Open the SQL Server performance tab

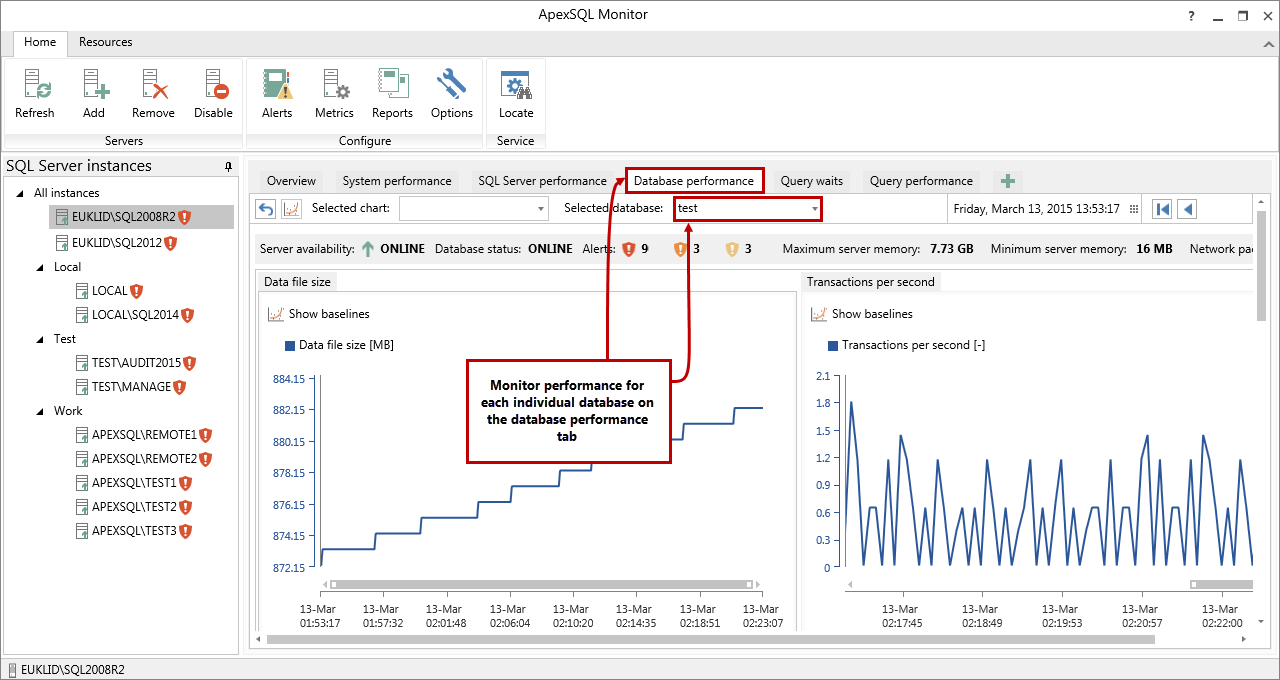(542, 181)
